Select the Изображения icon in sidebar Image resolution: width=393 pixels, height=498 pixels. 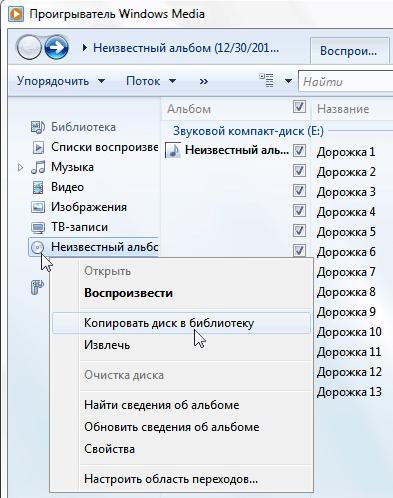click(x=38, y=207)
